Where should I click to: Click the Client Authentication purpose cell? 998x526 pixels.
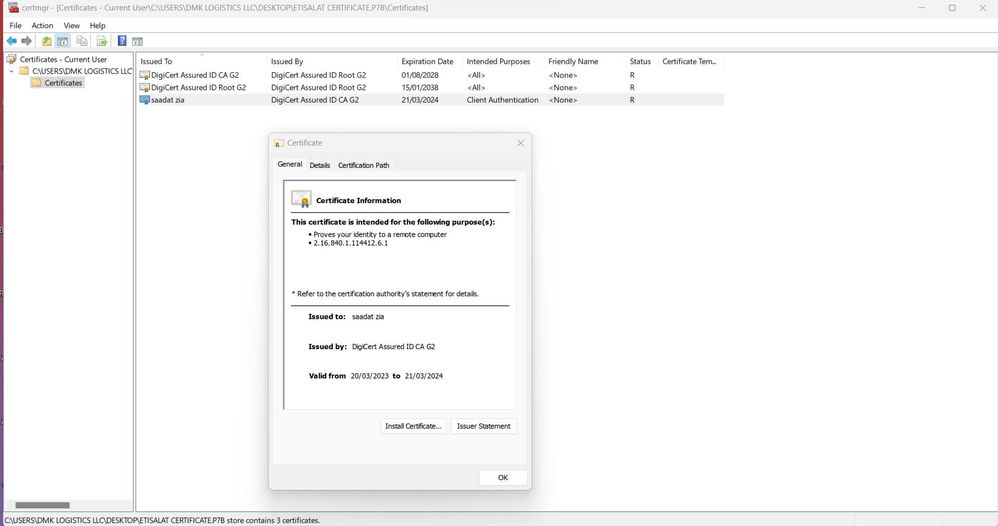pos(502,100)
